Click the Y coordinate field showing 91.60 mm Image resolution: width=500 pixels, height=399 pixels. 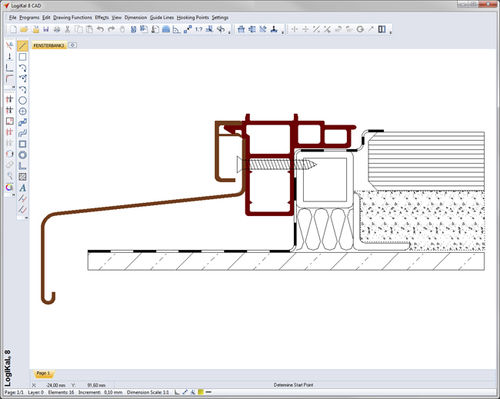pos(96,385)
